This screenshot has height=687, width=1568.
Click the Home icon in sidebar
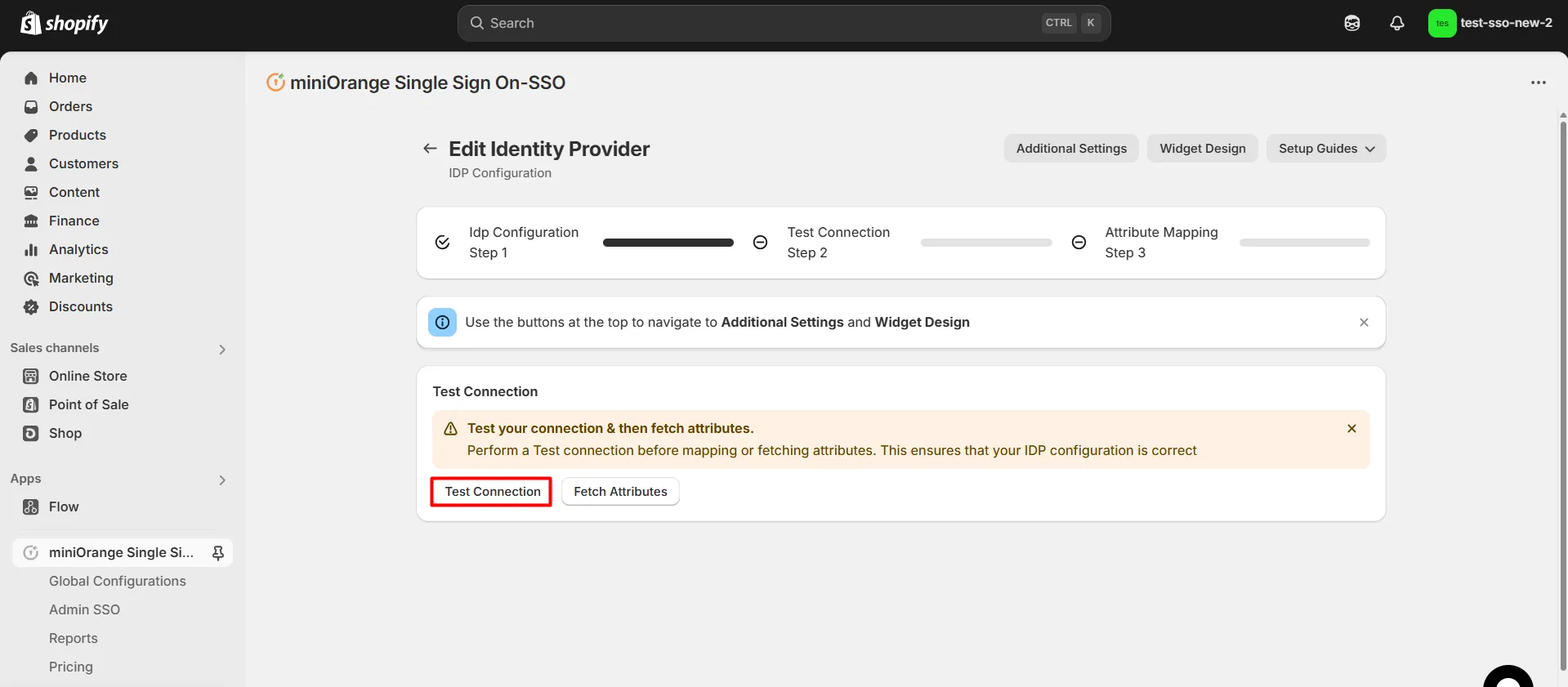31,78
